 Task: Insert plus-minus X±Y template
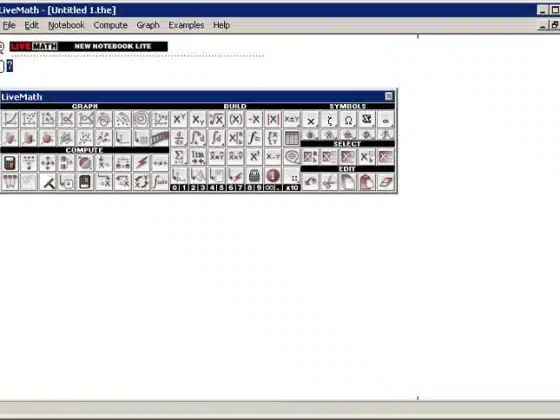point(291,119)
